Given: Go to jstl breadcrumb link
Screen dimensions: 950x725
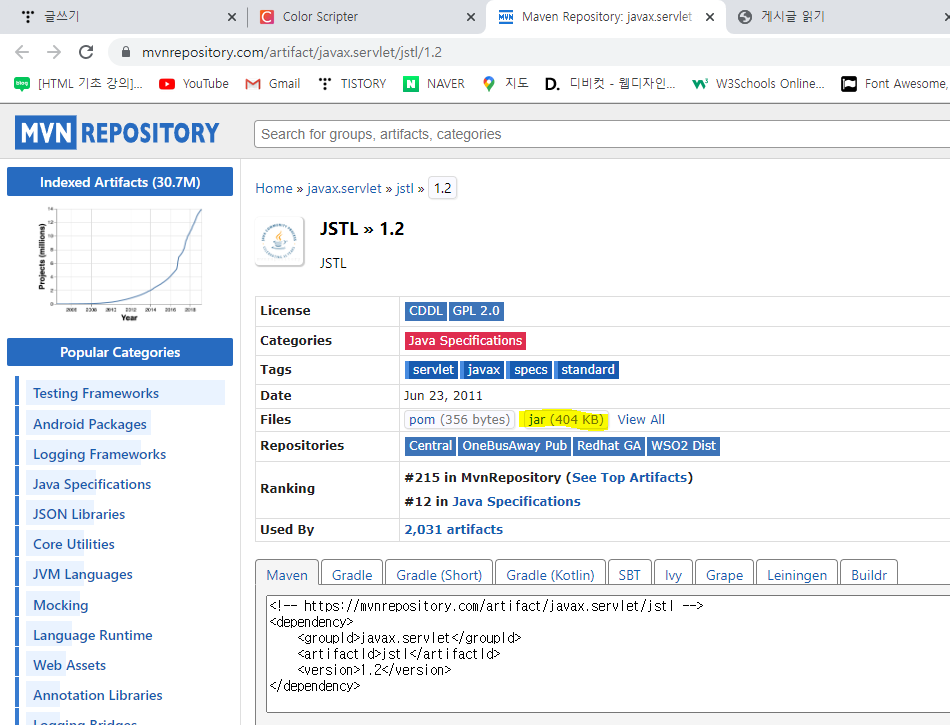Looking at the screenshot, I should [404, 188].
